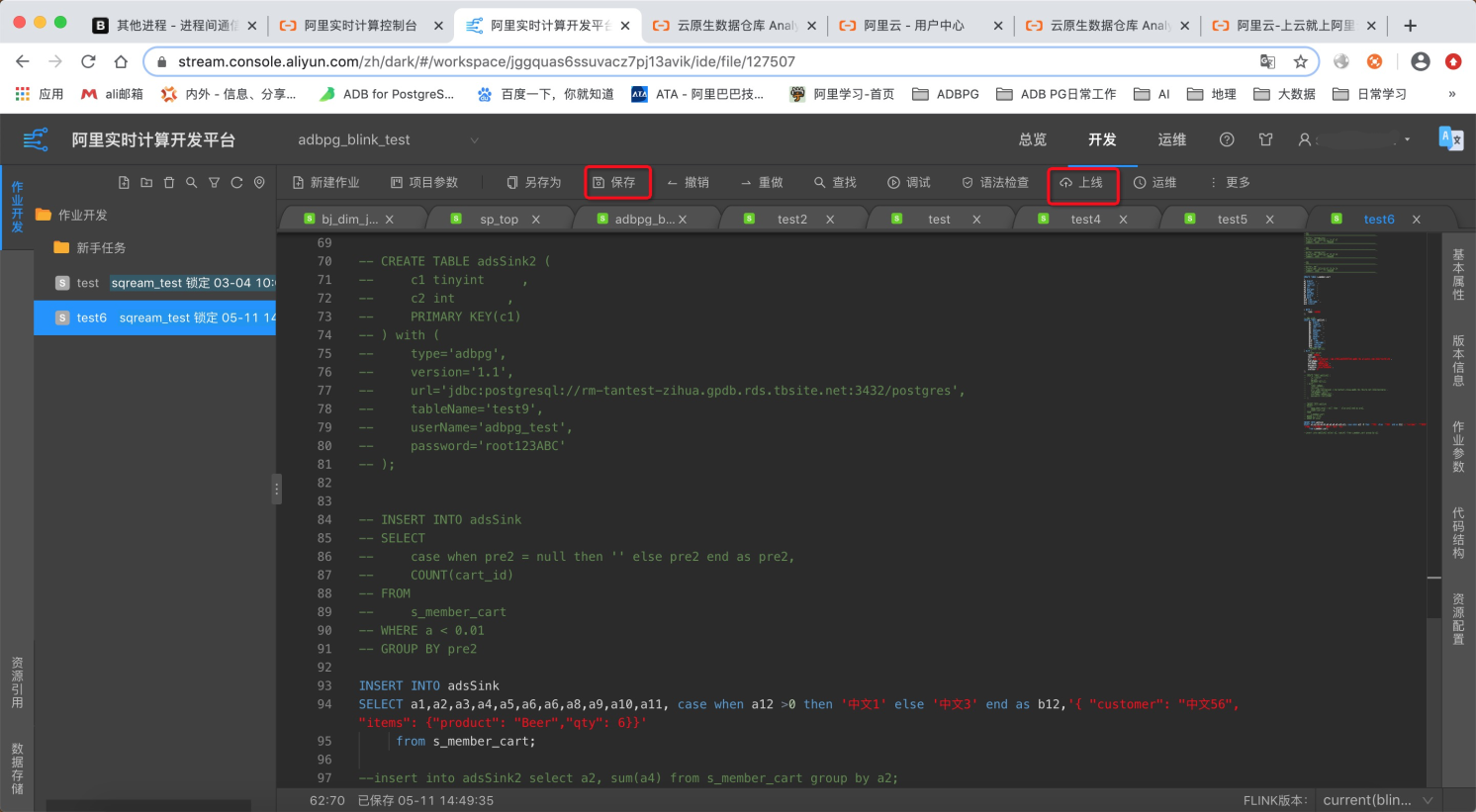This screenshot has height=812, width=1476.
Task: Click 重做 redo in the toolbar
Action: (762, 183)
